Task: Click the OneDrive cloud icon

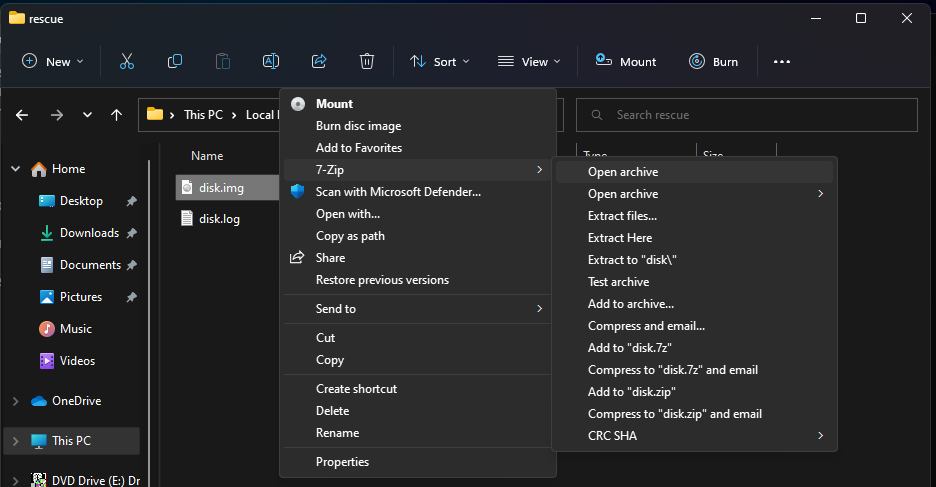Action: click(x=39, y=401)
